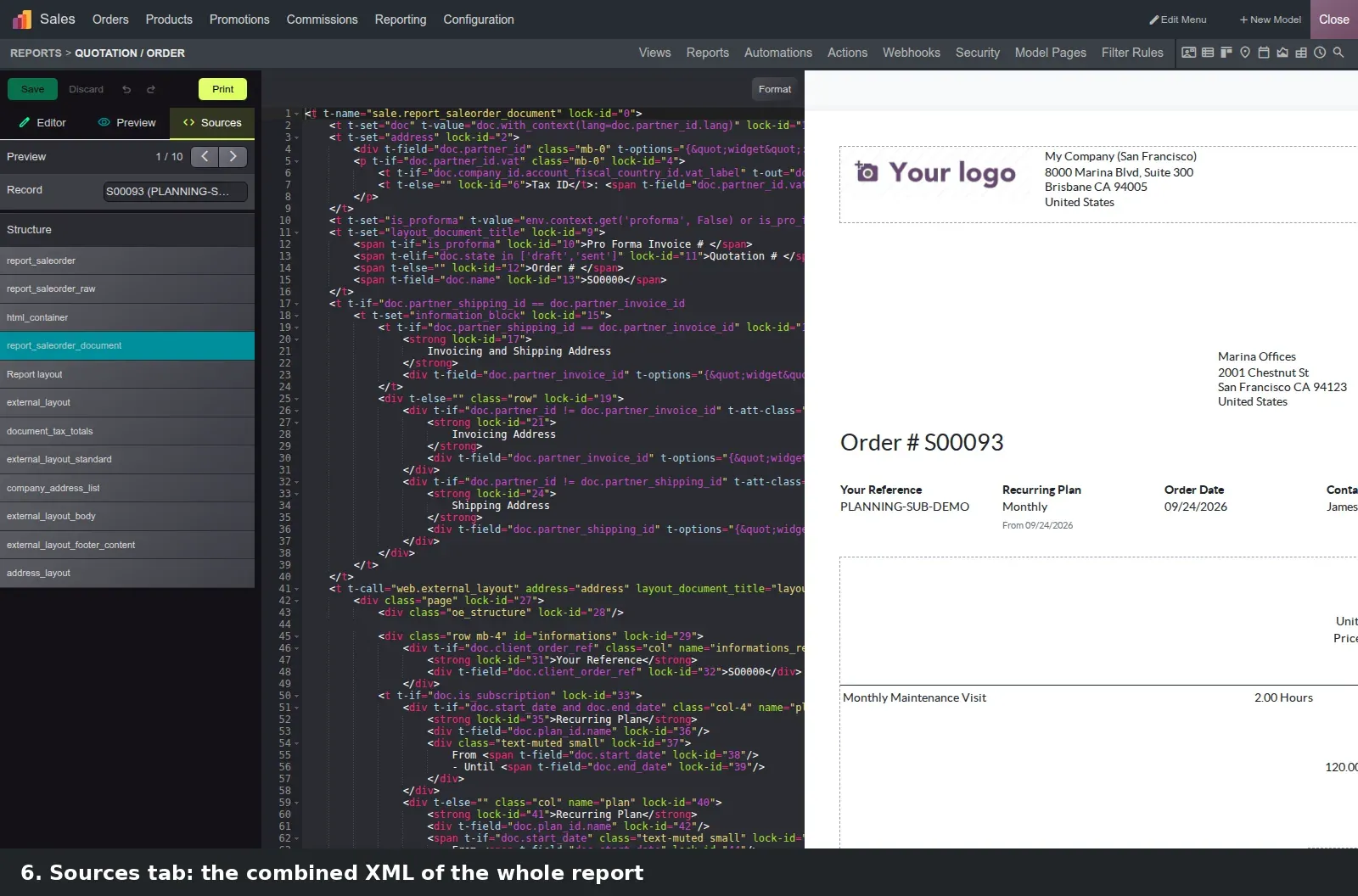Go to next preview record
The image size is (1358, 896).
[233, 156]
